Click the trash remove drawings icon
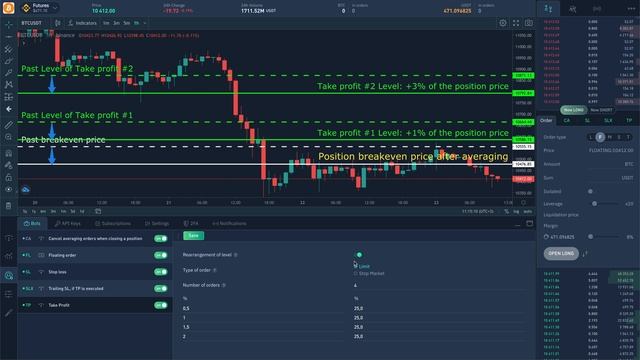This screenshot has height=360, width=640. [9, 205]
